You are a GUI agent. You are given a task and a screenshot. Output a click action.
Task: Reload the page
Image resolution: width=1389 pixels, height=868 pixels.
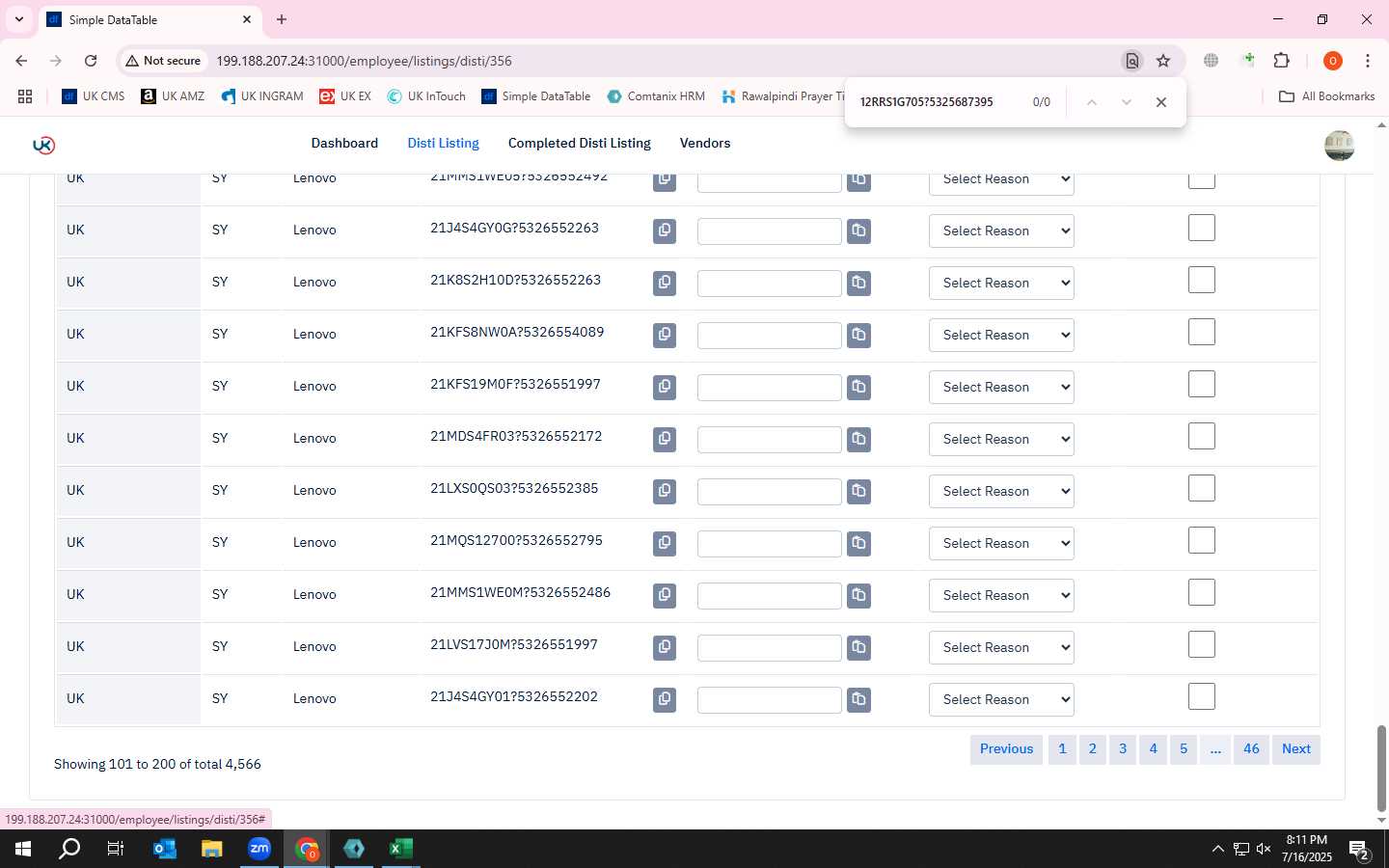coord(91,61)
